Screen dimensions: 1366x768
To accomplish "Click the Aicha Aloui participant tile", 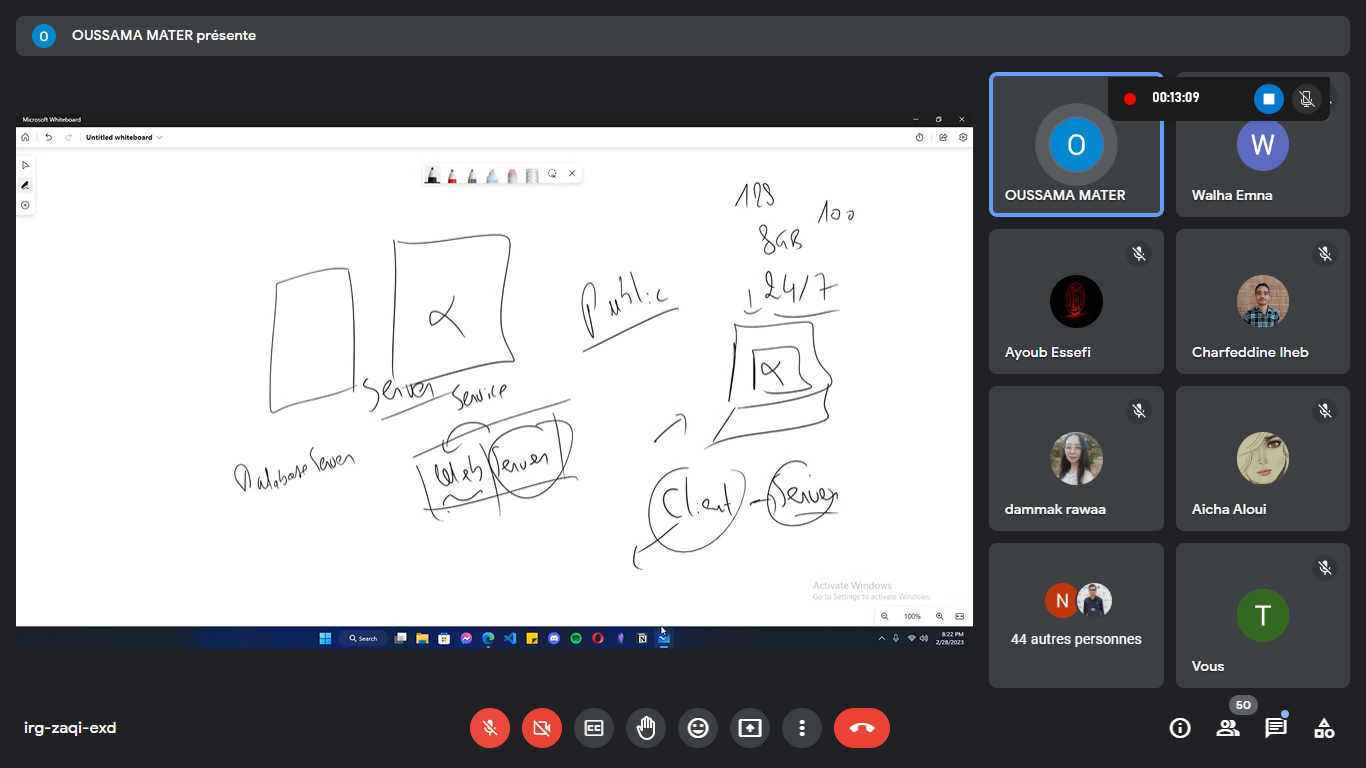I will pyautogui.click(x=1262, y=459).
